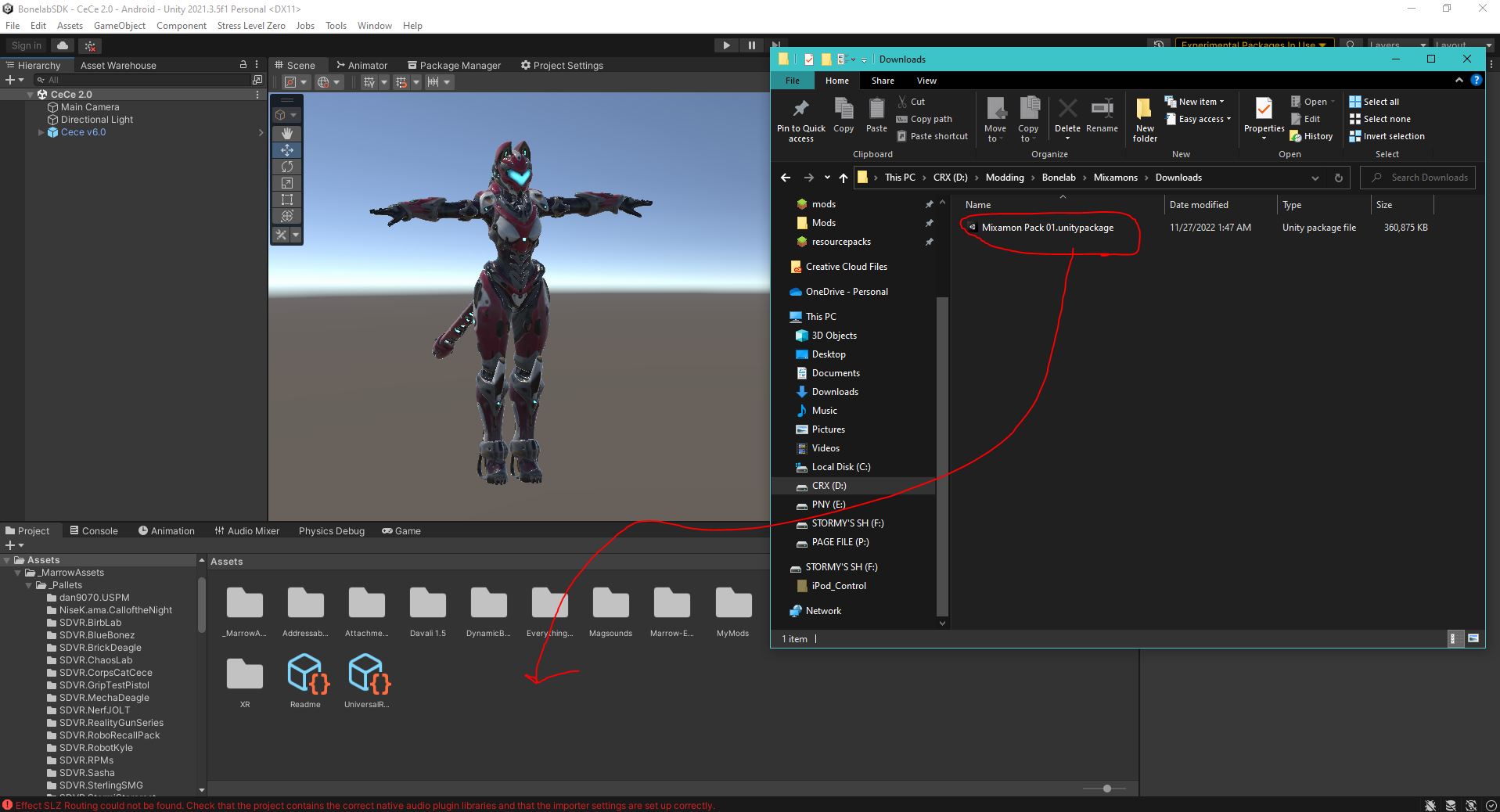The width and height of the screenshot is (1500, 812).
Task: Collapse the _MarrowAssets folder in Project tree
Action: (19, 573)
